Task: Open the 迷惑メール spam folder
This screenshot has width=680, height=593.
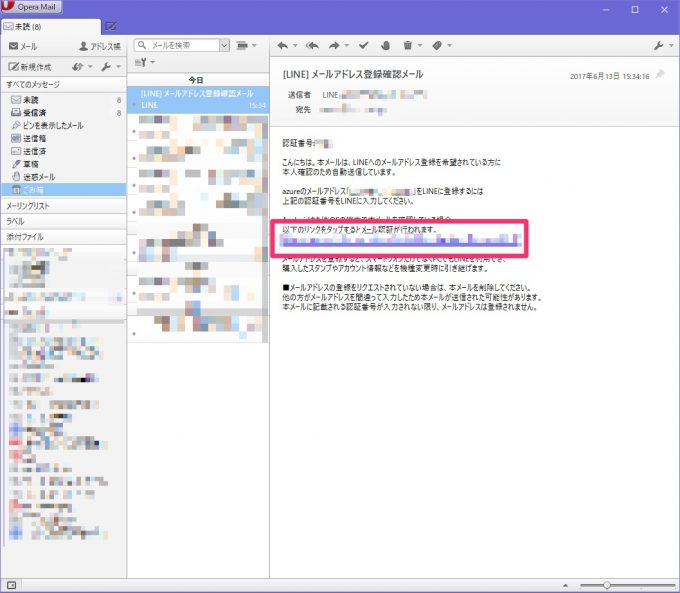Action: tap(64, 177)
